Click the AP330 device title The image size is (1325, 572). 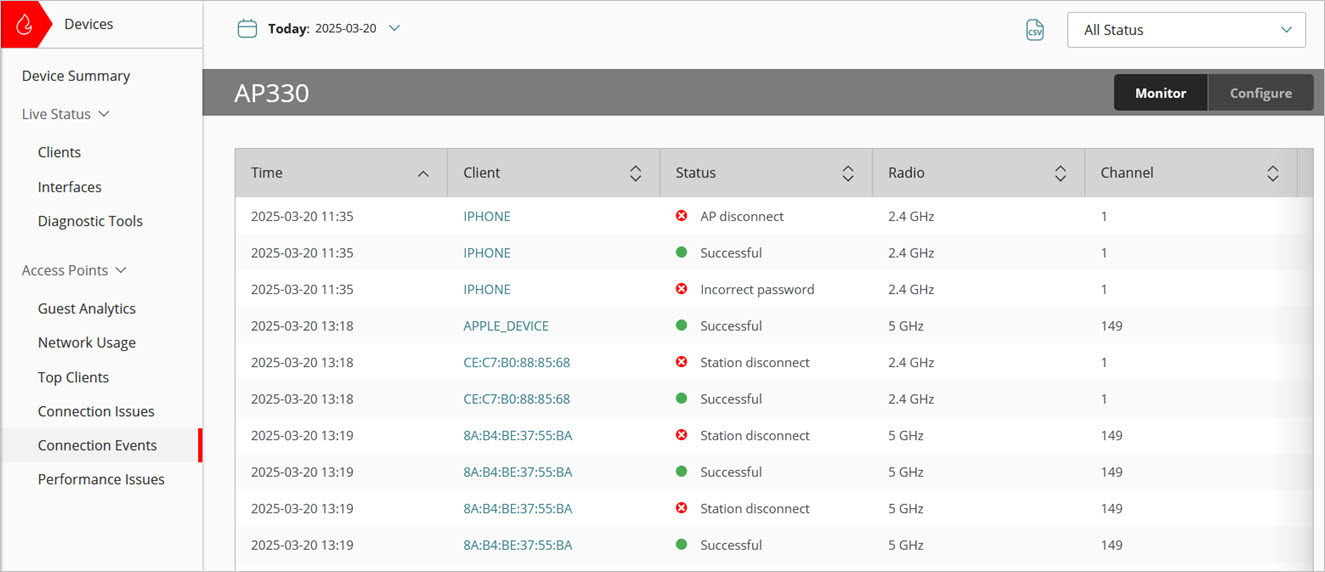pyautogui.click(x=272, y=93)
